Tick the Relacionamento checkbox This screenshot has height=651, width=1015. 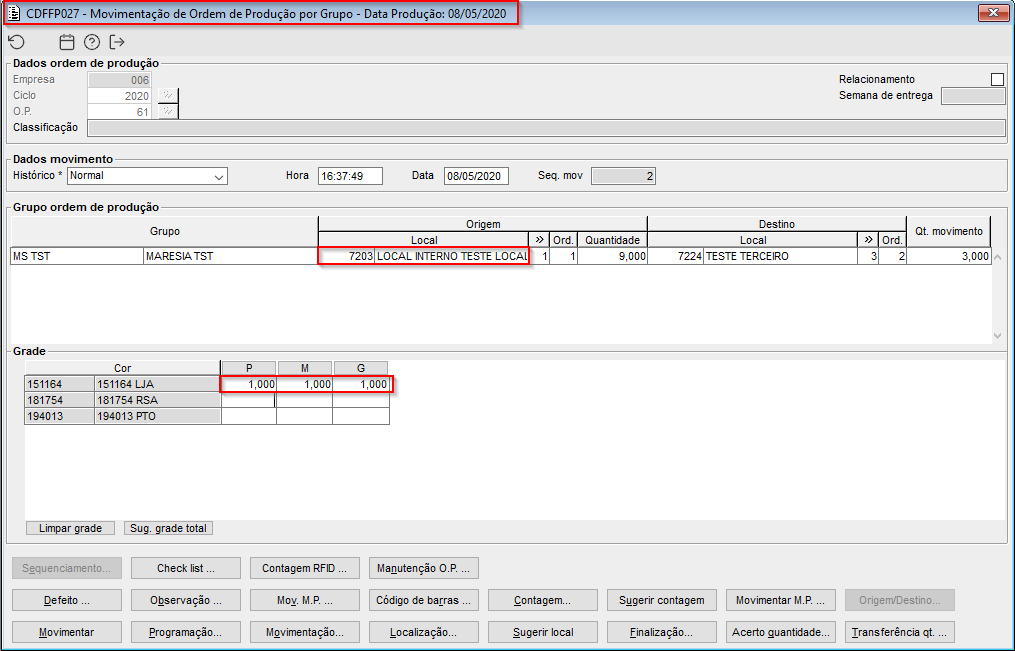coord(997,79)
